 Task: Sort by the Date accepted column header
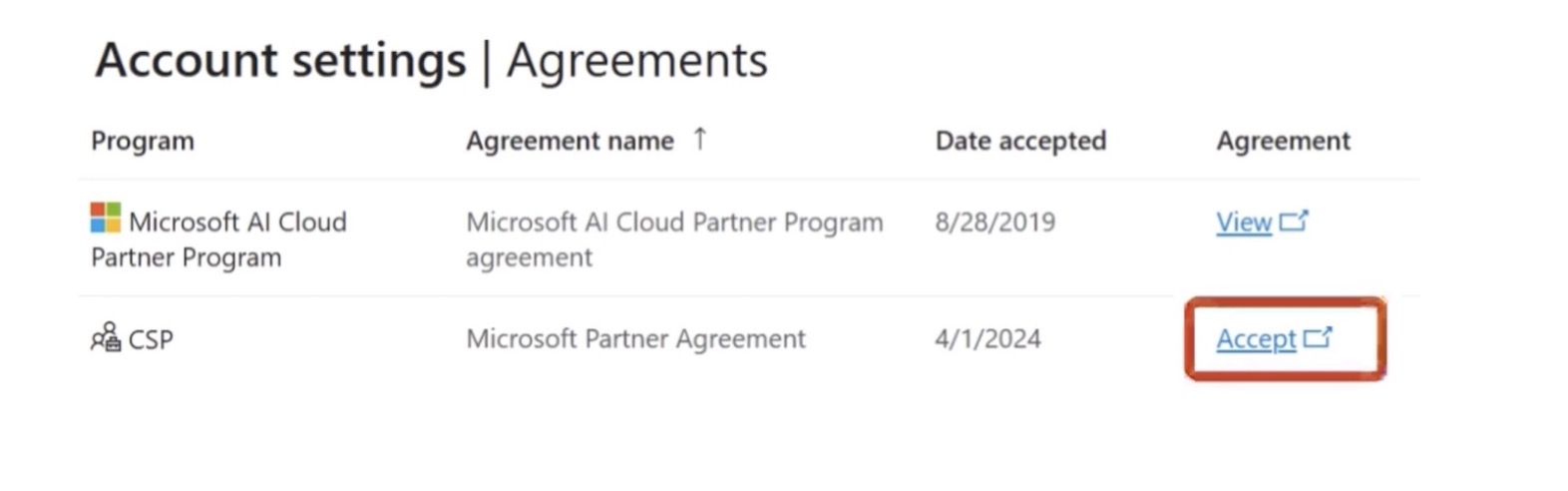click(1020, 141)
